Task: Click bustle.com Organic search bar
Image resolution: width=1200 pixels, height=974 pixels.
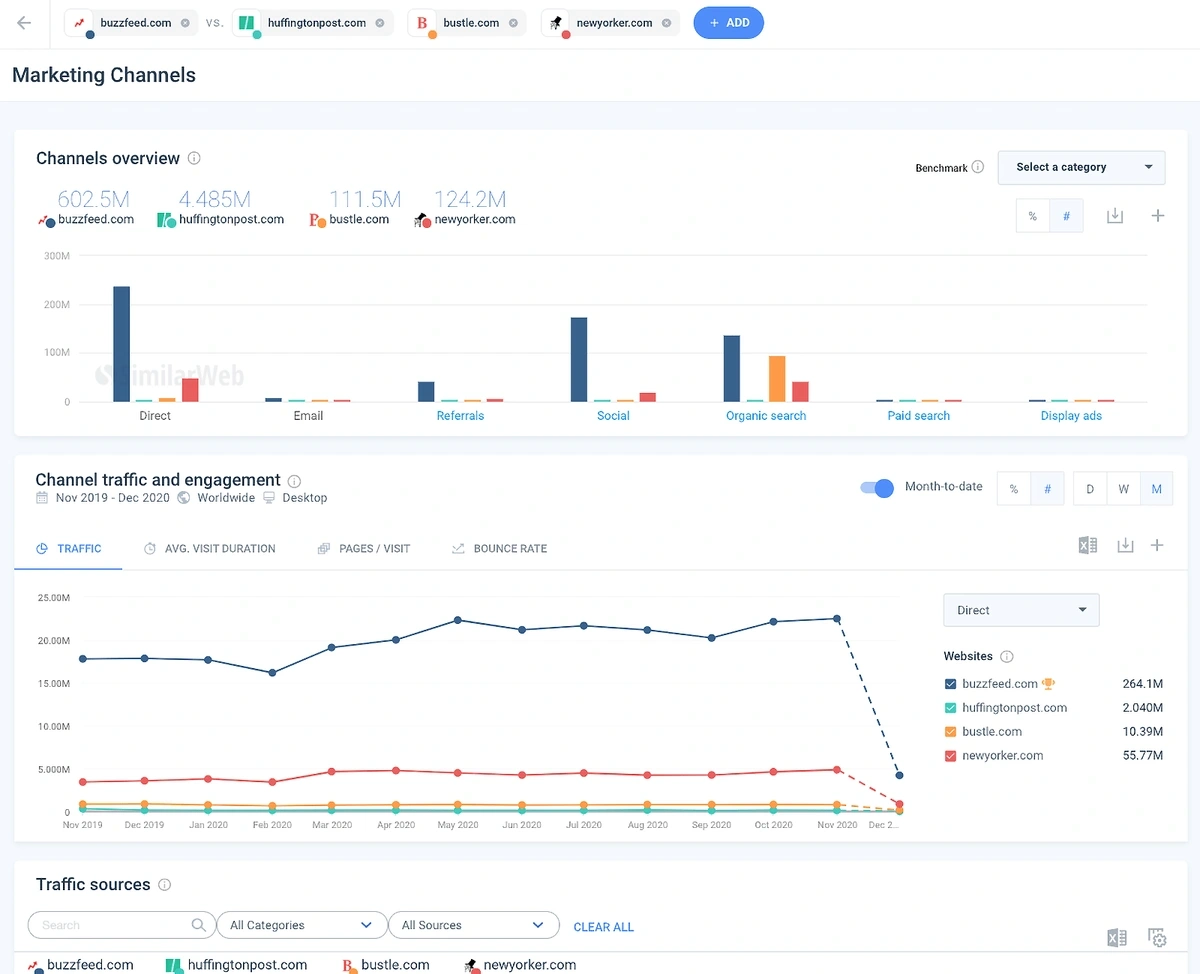Action: click(777, 379)
